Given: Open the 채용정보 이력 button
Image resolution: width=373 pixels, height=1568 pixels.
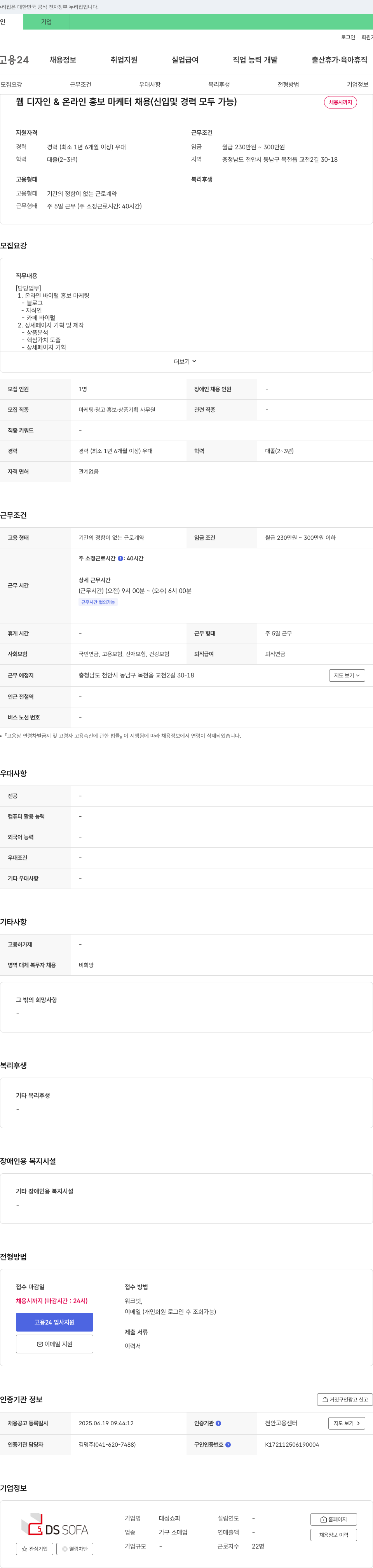Looking at the screenshot, I should point(333,1535).
